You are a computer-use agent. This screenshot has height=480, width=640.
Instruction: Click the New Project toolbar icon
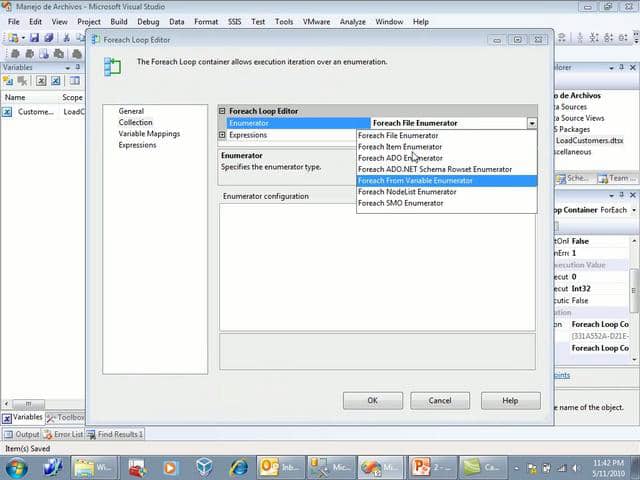(13, 38)
